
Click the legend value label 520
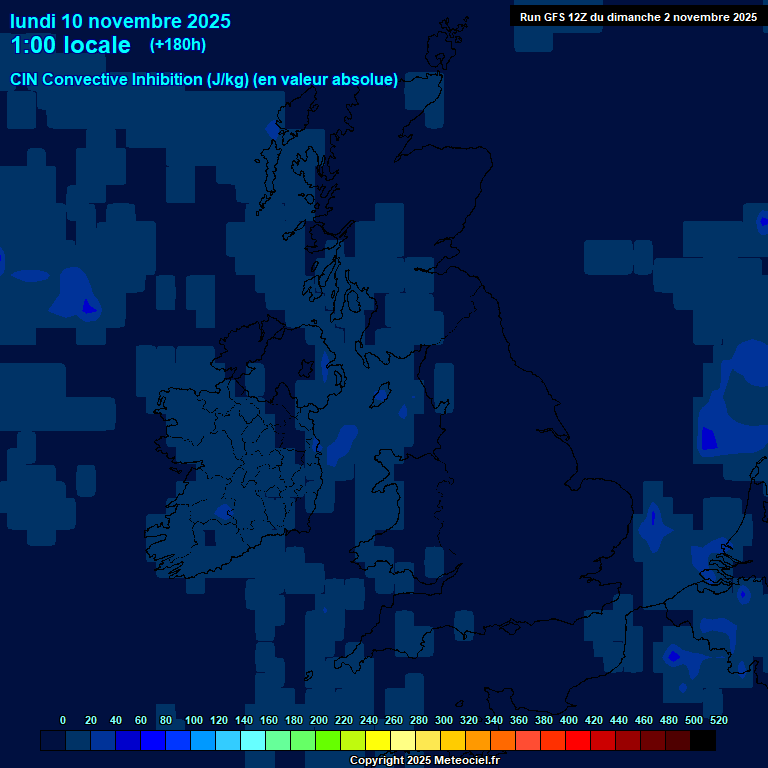pos(718,721)
